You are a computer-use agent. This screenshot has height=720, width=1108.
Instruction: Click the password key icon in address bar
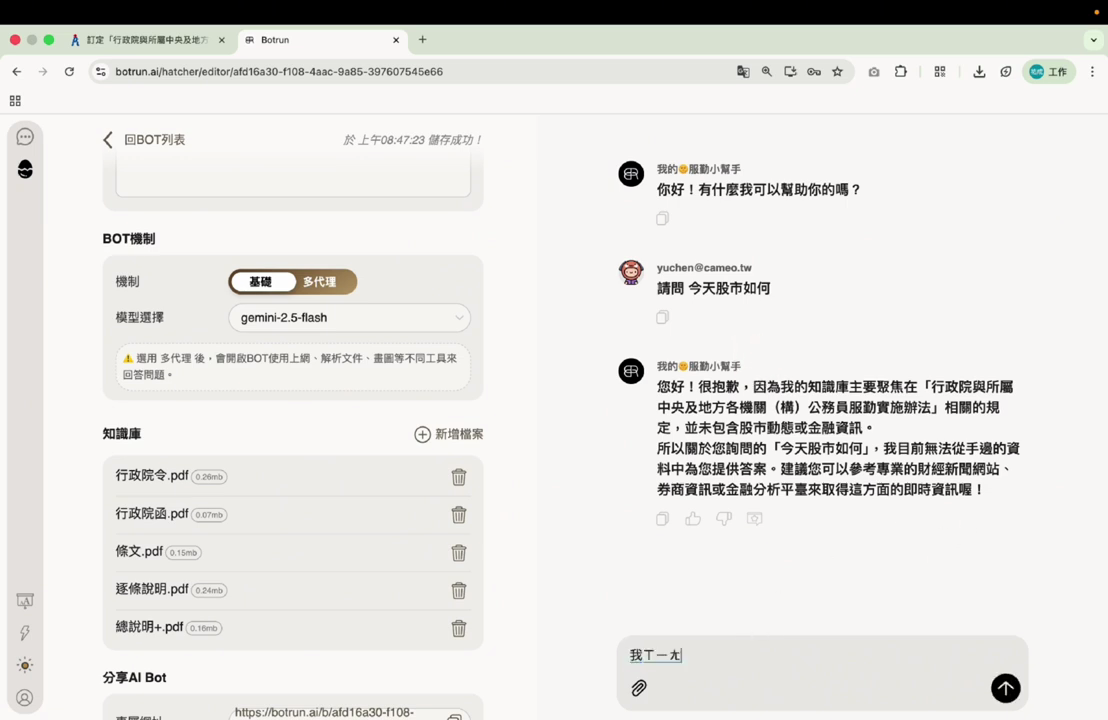click(x=814, y=71)
